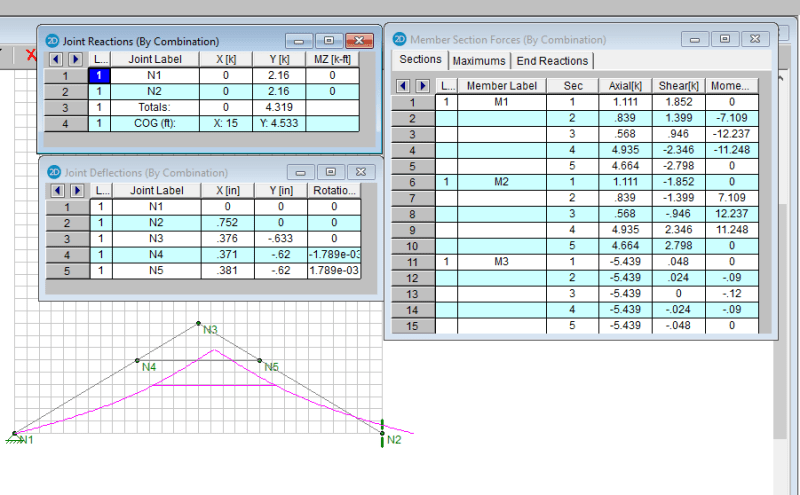Click the 2D icon of Joint Reactions window
The image size is (800, 495).
point(52,41)
